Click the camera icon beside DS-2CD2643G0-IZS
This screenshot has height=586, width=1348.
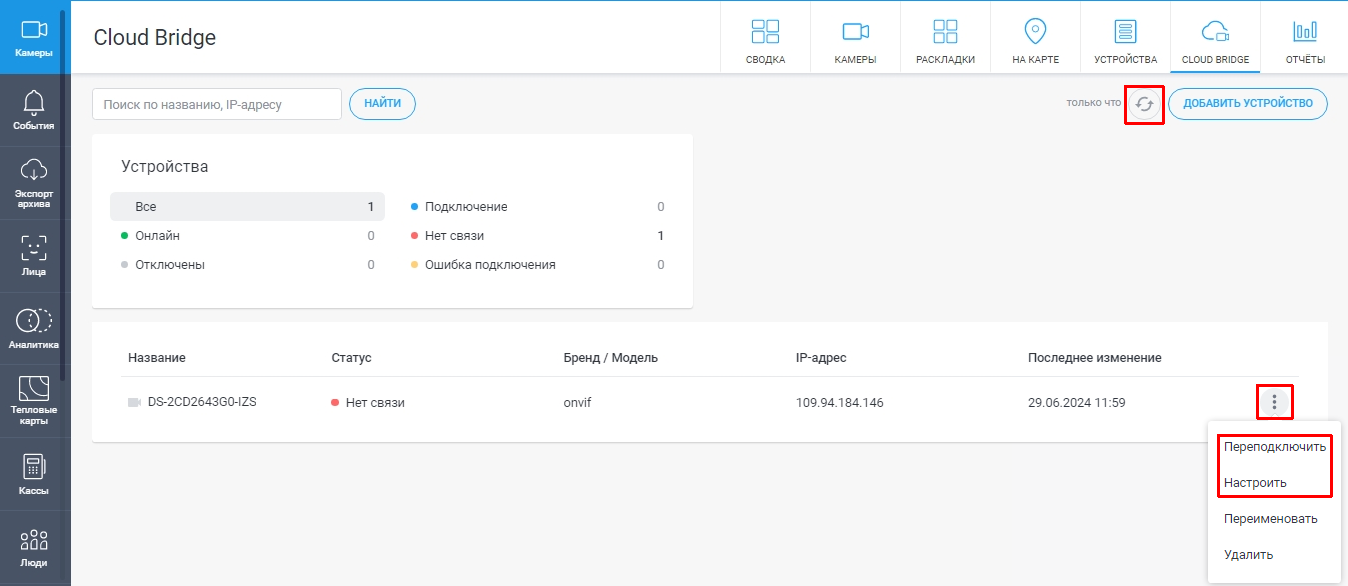click(x=135, y=402)
